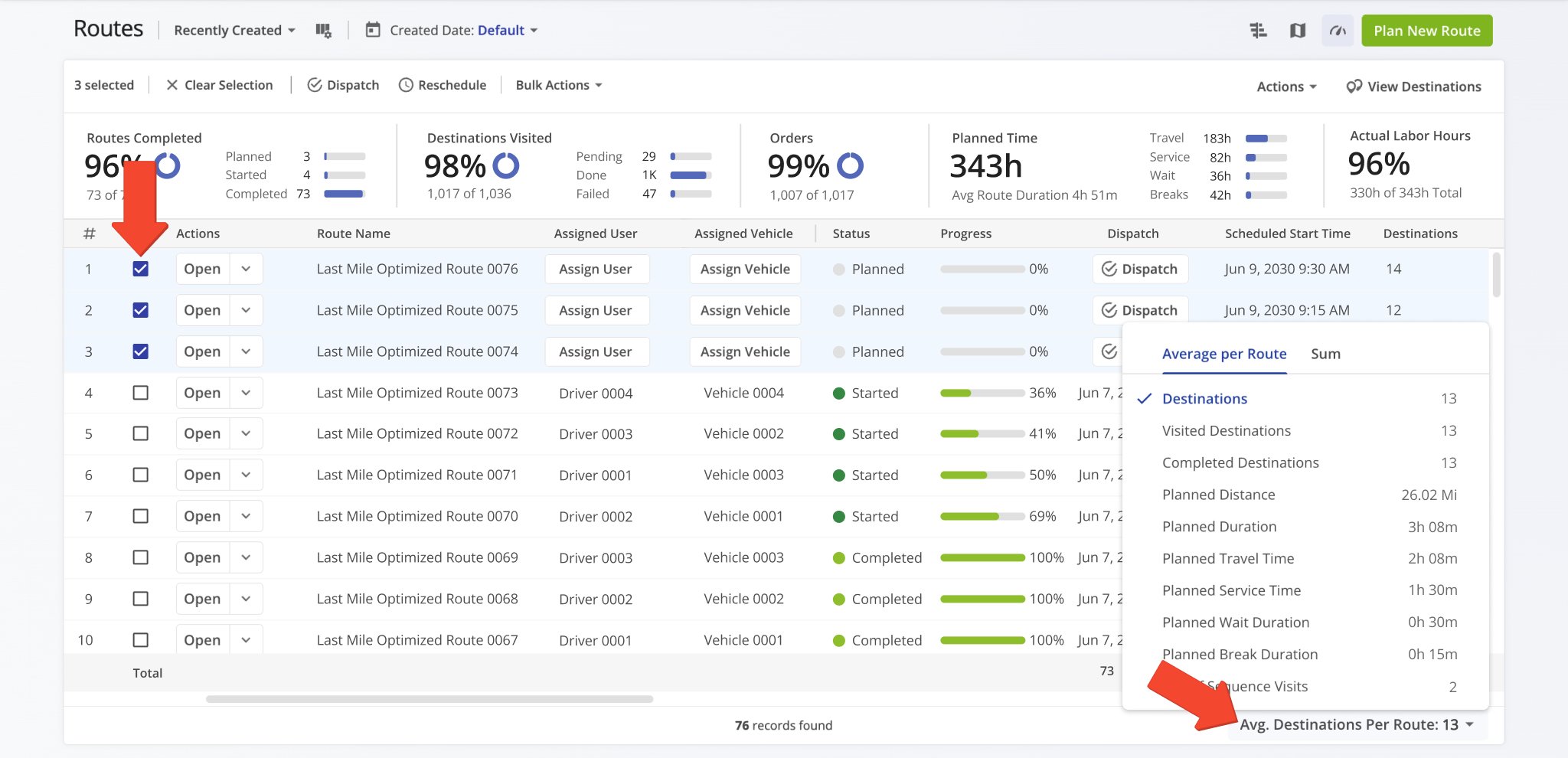Click Dispatch for Route 0075
The image size is (1568, 758).
[x=1140, y=310]
